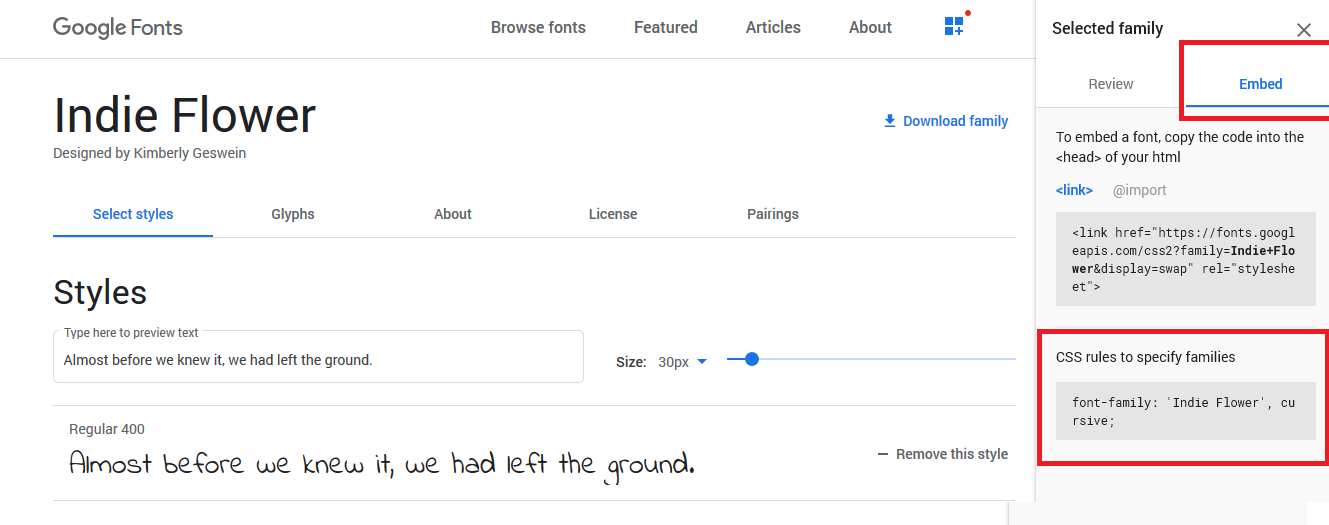The image size is (1329, 525).
Task: Click the font-family CSS code block
Action: 1186,411
